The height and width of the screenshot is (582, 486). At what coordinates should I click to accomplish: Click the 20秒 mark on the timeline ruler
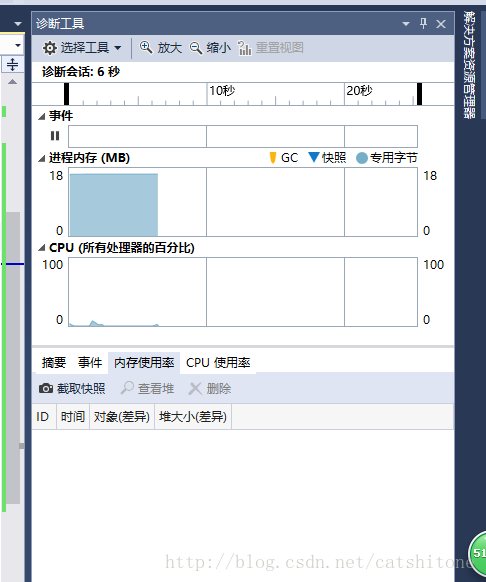click(359, 91)
